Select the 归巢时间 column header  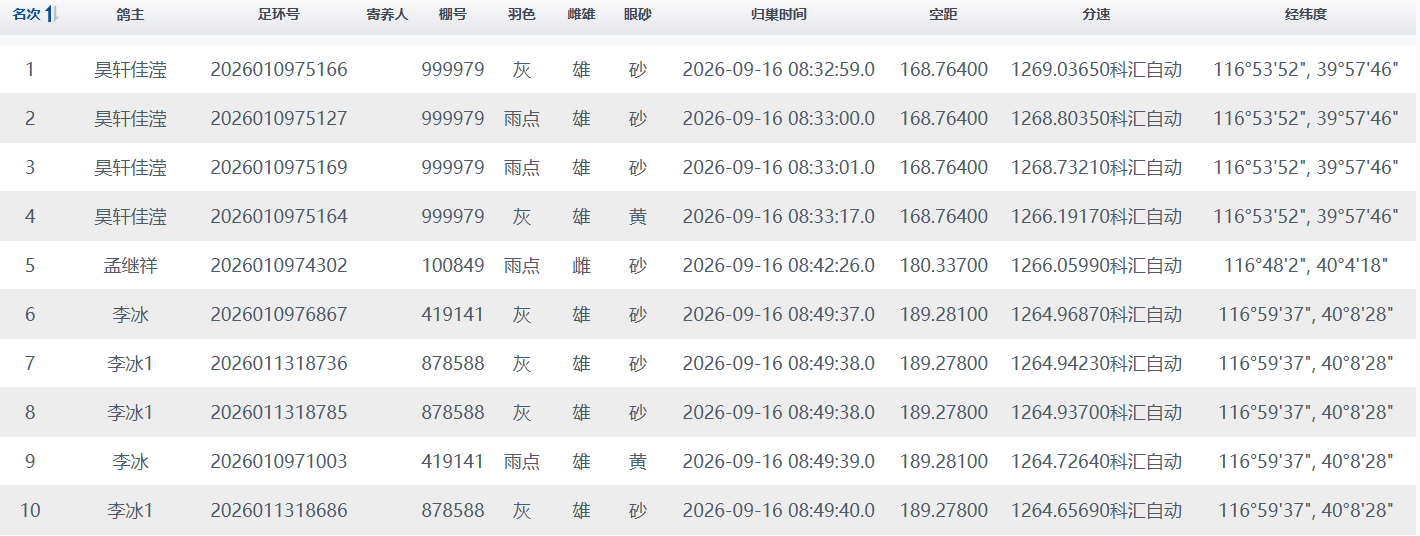click(x=778, y=14)
